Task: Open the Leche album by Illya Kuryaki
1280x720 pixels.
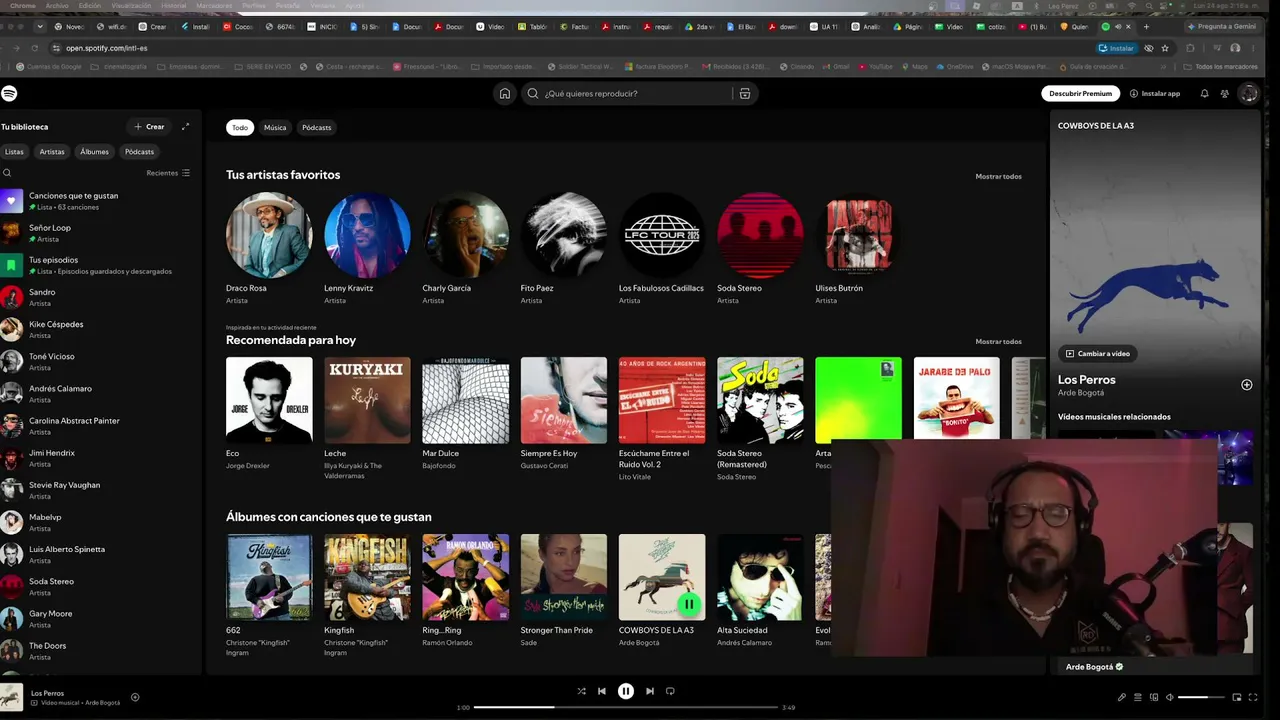Action: point(367,400)
